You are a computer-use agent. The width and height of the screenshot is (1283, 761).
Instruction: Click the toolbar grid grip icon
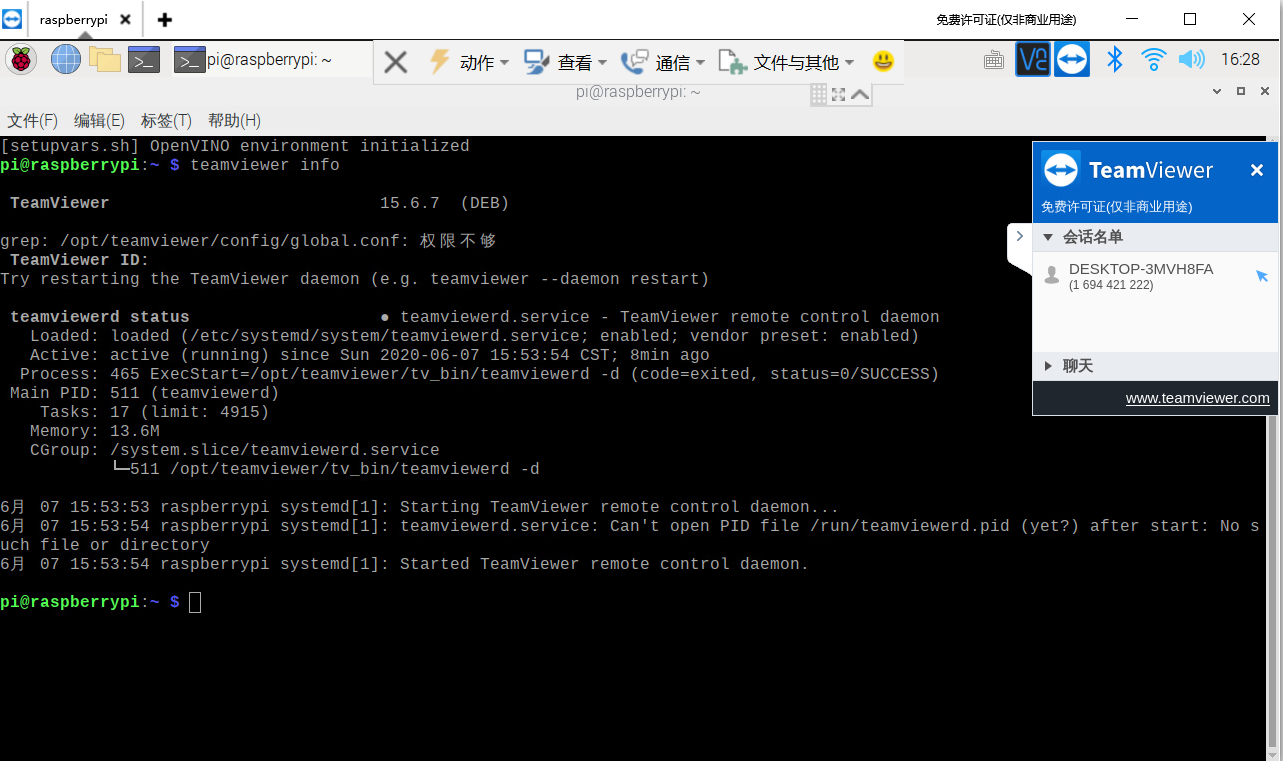click(818, 94)
